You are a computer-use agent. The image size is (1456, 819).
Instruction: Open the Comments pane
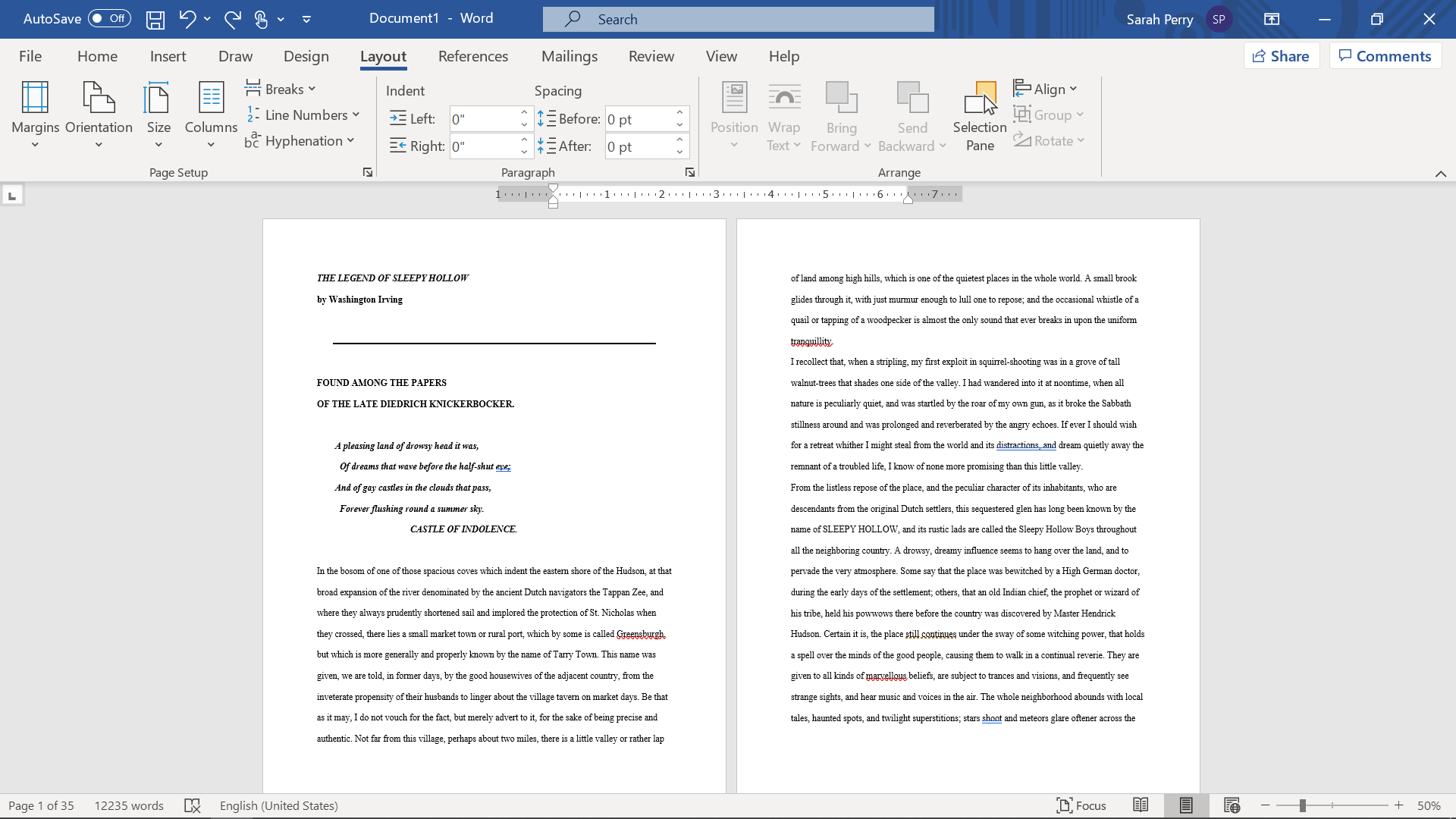[x=1385, y=56]
